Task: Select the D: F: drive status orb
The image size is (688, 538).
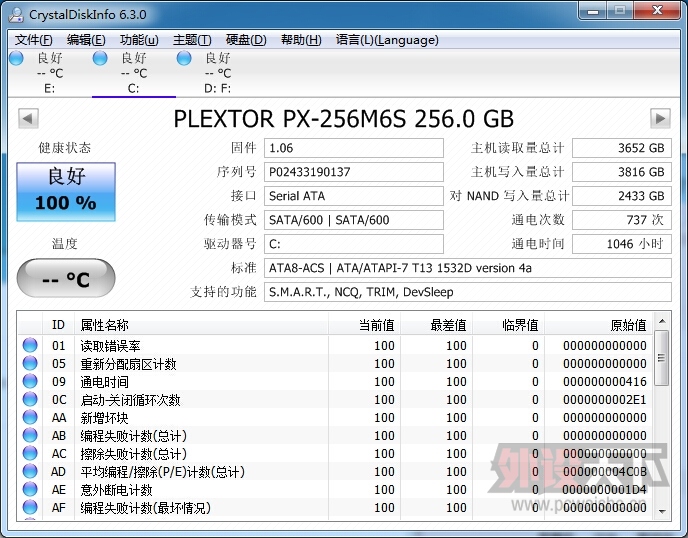Action: tap(184, 59)
